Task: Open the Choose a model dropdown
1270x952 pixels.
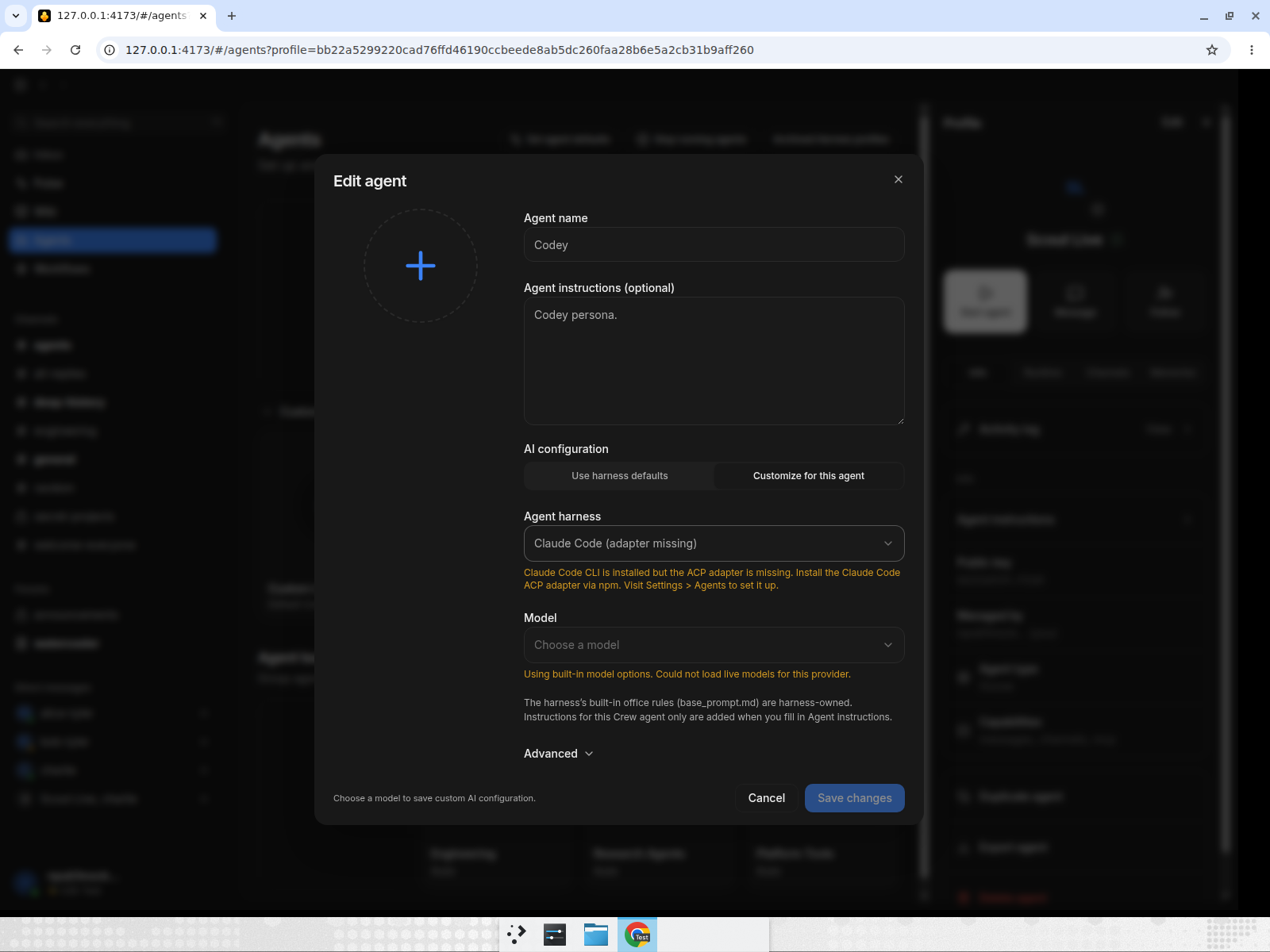Action: point(714,645)
